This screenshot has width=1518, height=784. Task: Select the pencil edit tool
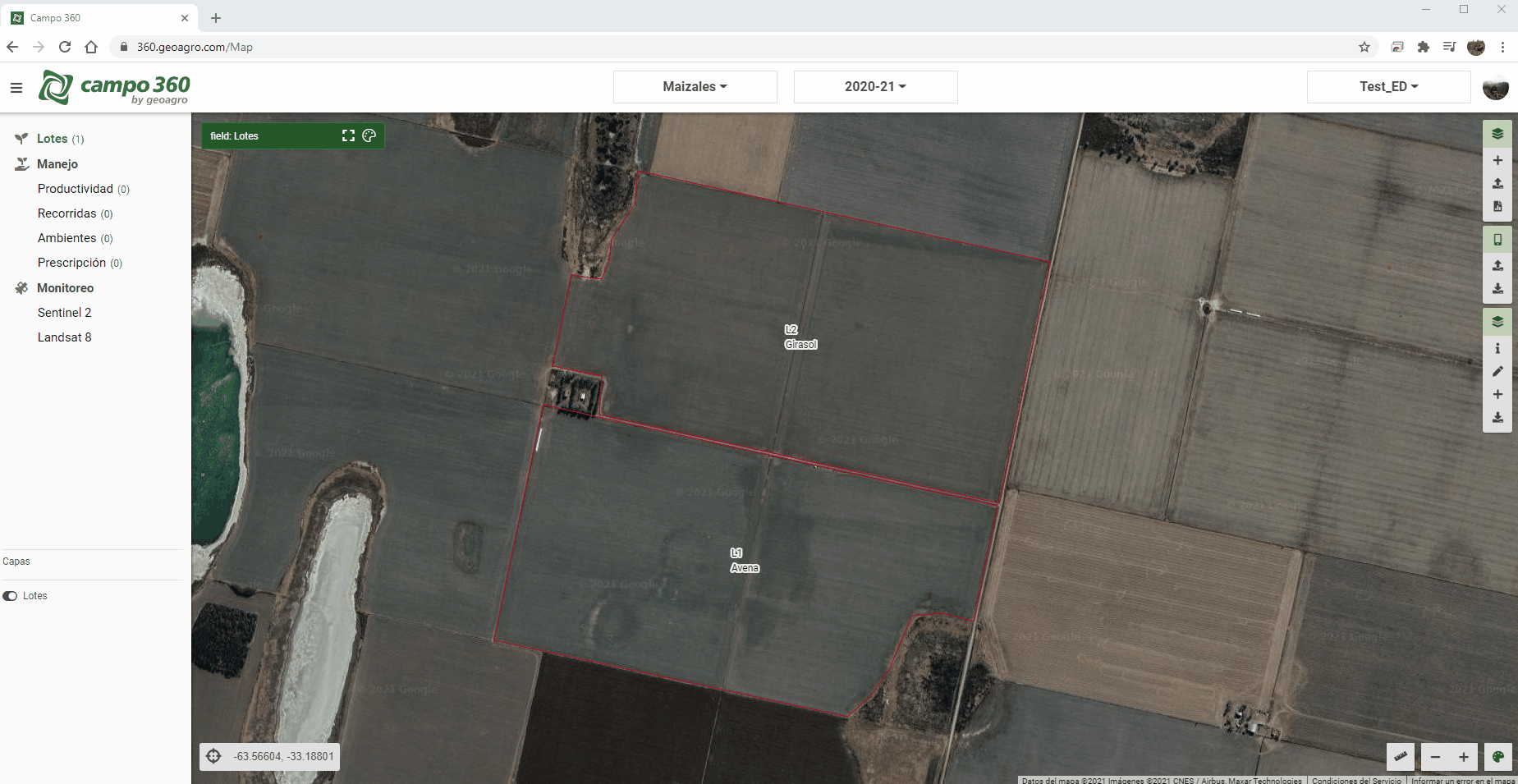tap(1497, 371)
